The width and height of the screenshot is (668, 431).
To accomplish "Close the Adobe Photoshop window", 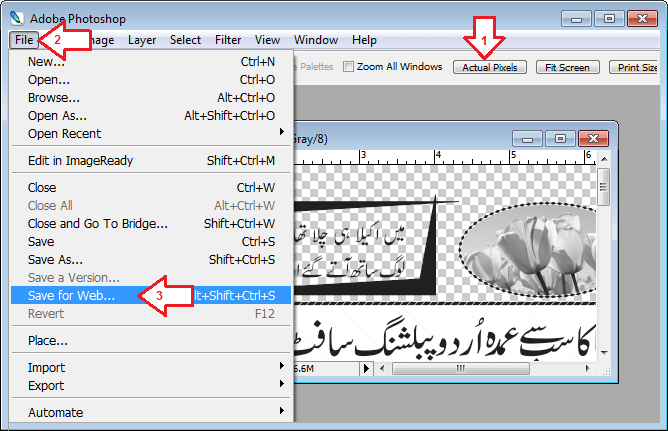I will (642, 19).
